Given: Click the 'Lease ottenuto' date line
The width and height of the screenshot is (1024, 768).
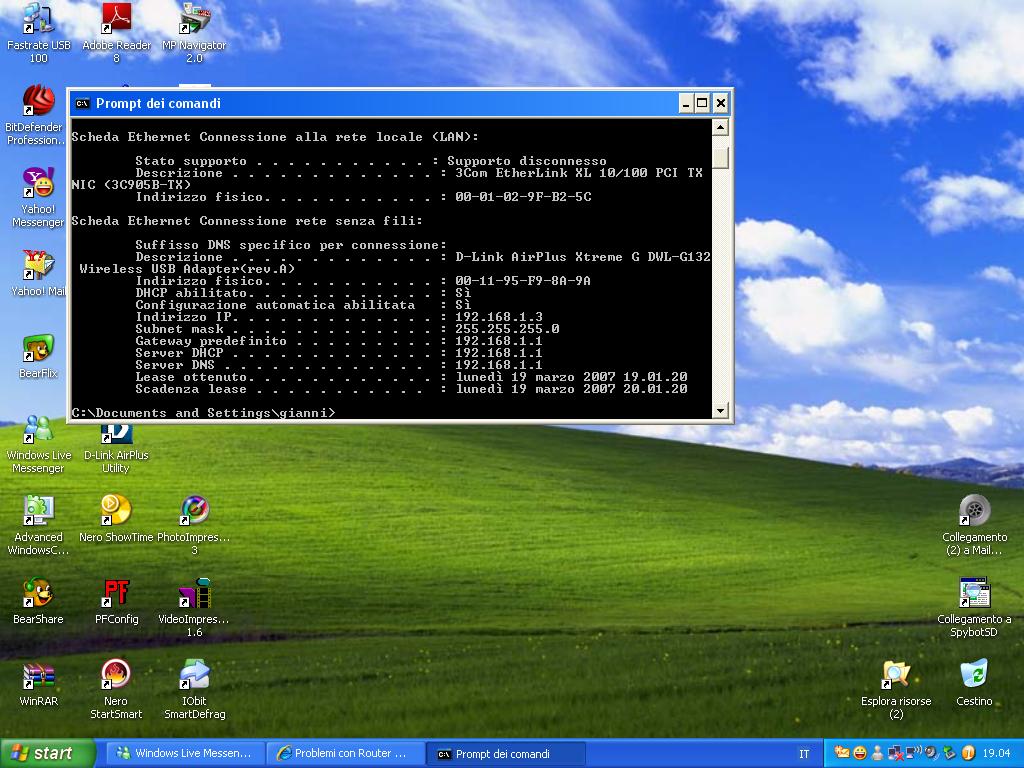Looking at the screenshot, I should pos(411,377).
